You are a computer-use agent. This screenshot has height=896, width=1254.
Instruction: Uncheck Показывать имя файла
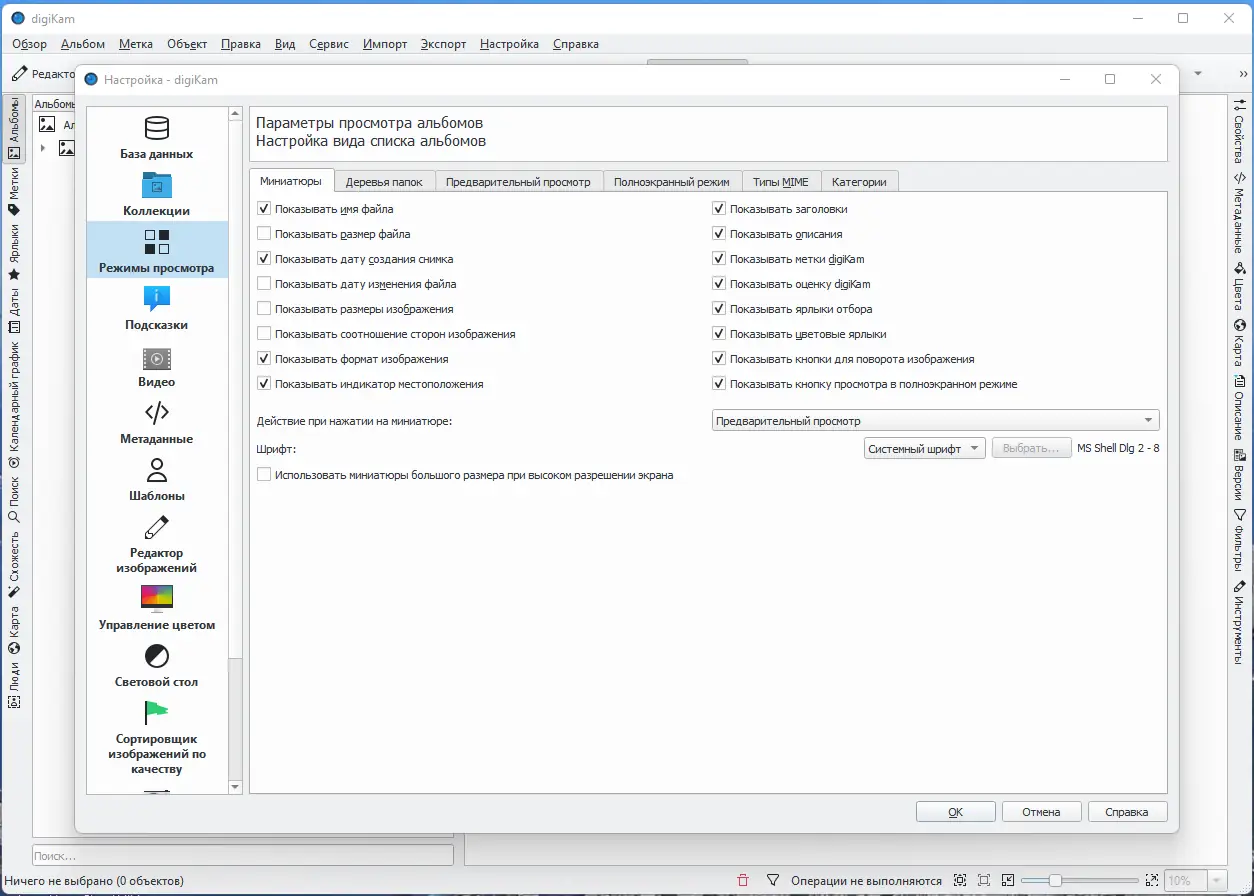point(264,209)
